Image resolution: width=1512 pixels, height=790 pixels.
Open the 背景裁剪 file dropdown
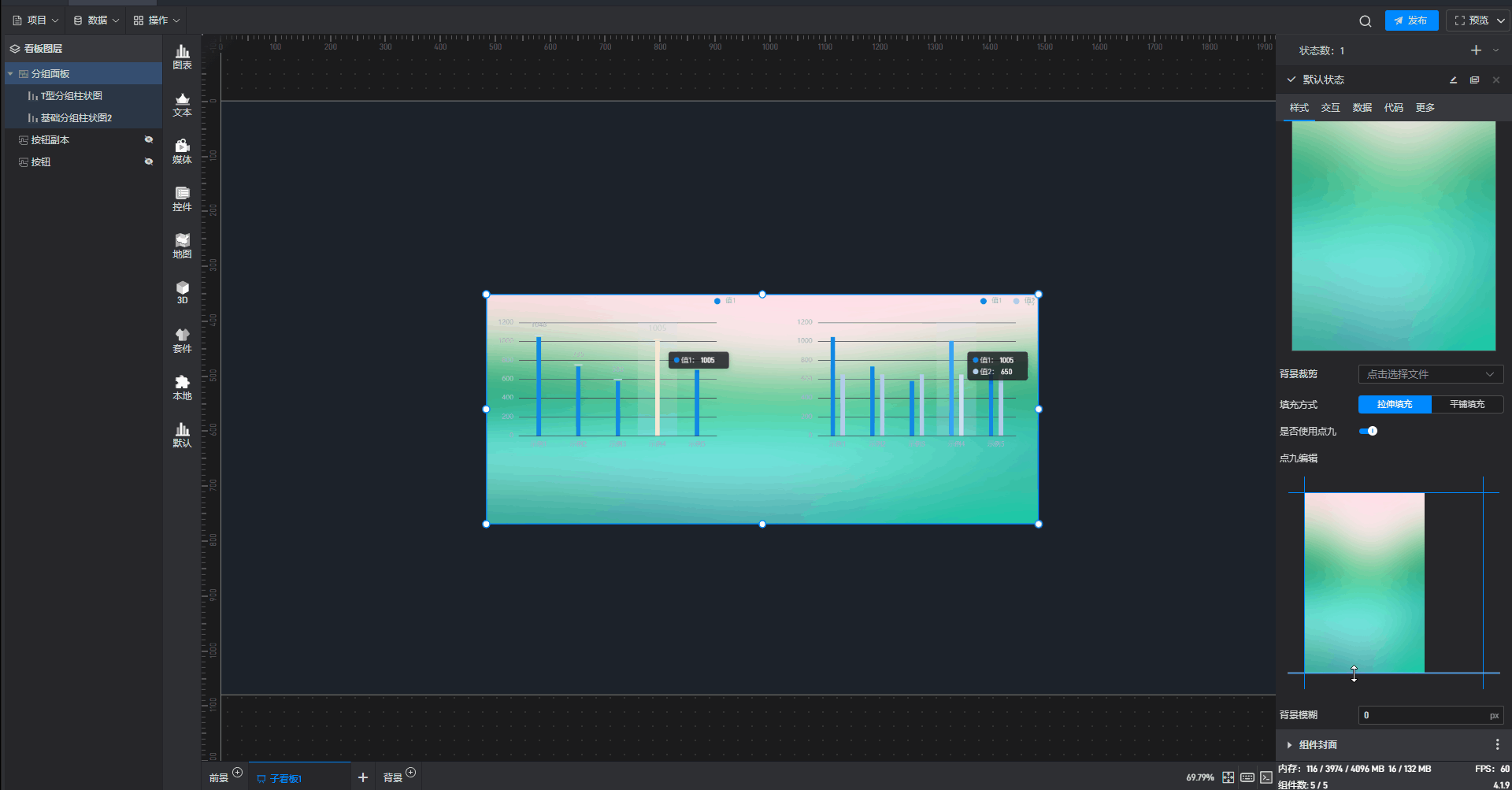tap(1430, 374)
